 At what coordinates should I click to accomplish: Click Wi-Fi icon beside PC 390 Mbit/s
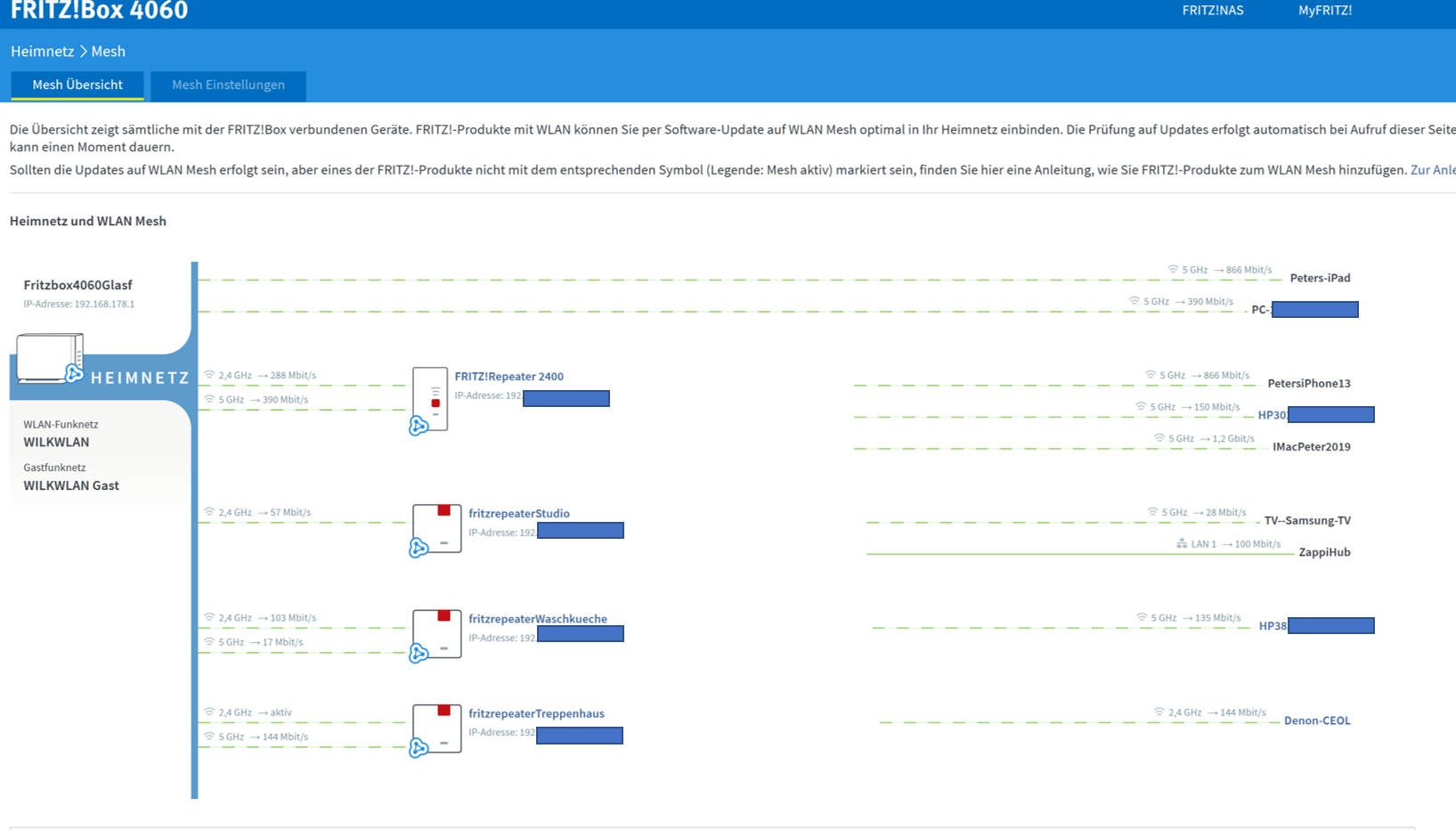pos(1134,301)
